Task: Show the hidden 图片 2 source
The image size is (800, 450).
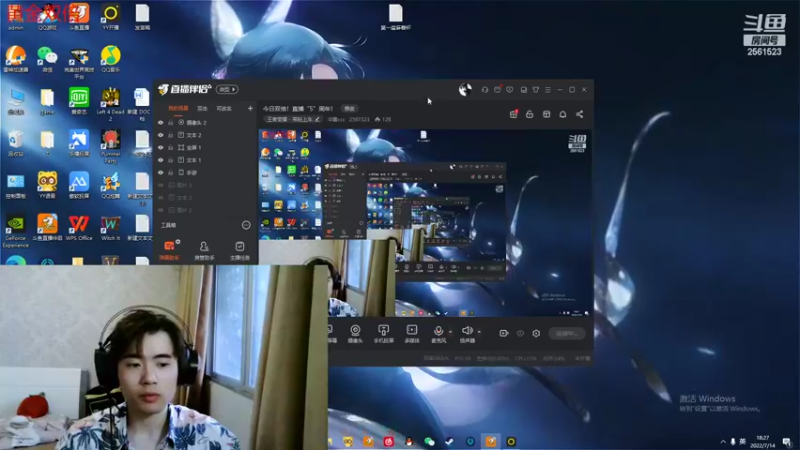Action: [161, 210]
